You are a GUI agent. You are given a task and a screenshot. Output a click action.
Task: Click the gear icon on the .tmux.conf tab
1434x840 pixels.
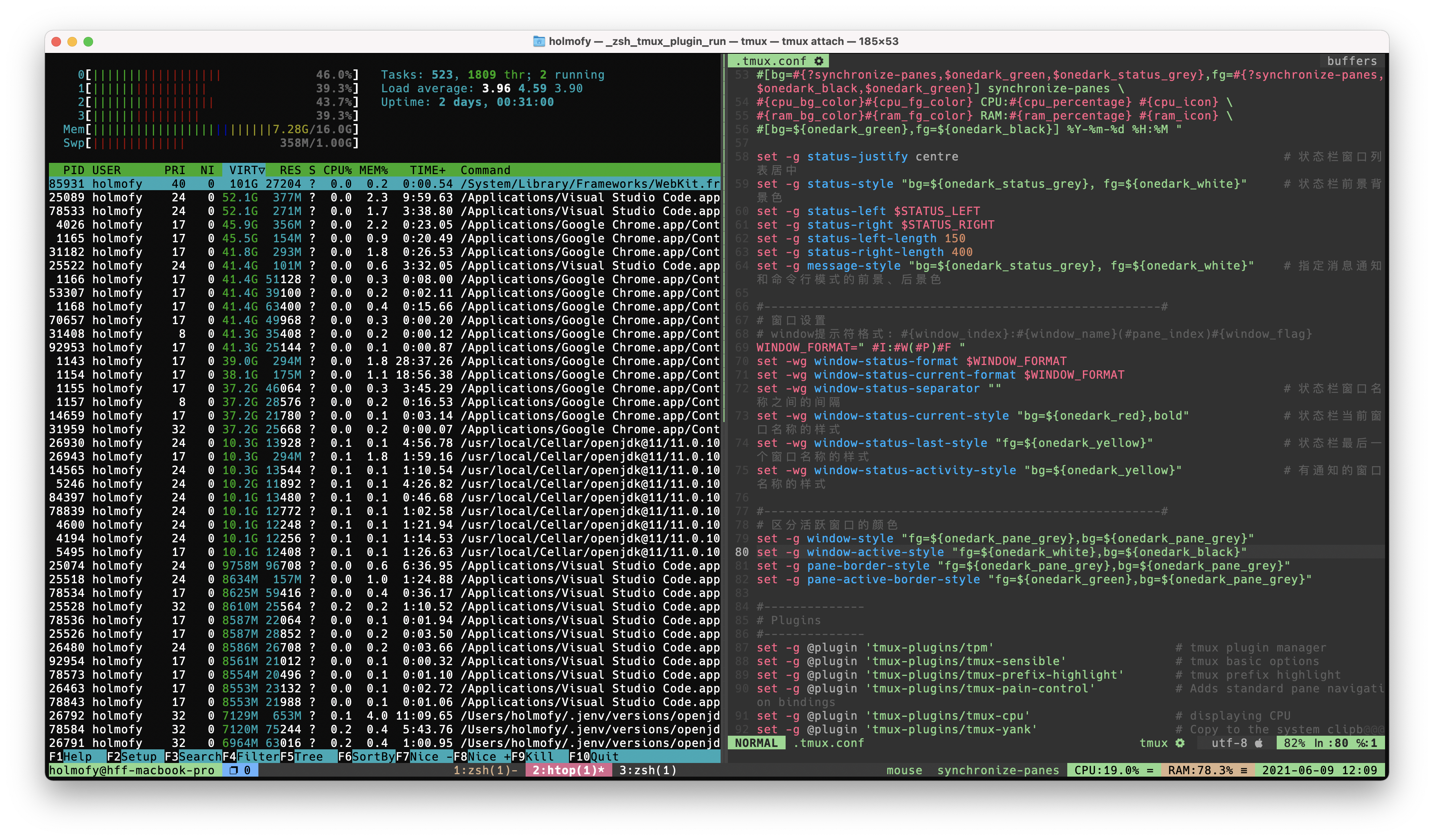point(818,61)
